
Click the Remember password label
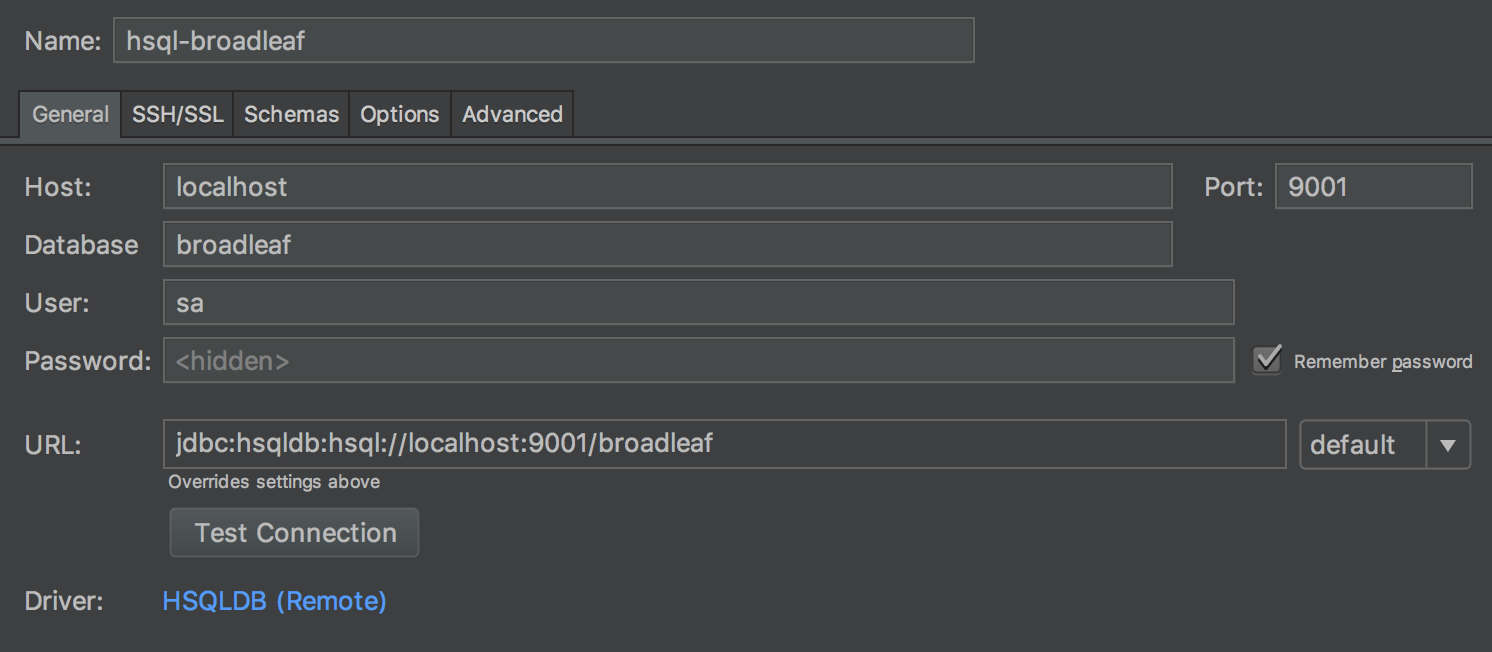click(1383, 361)
